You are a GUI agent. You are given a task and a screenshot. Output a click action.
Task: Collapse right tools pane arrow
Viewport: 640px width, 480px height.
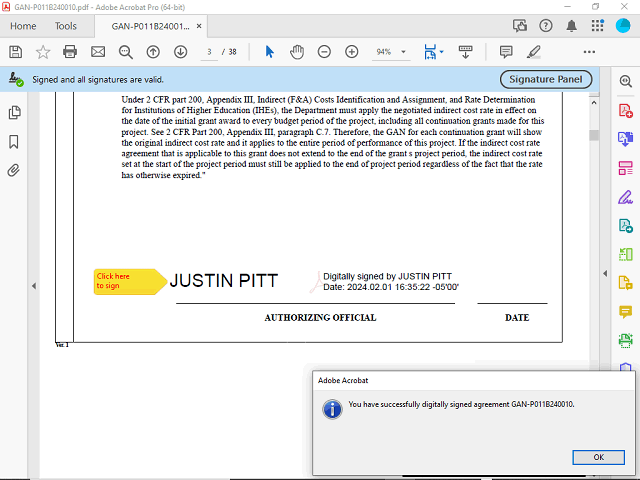[605, 273]
